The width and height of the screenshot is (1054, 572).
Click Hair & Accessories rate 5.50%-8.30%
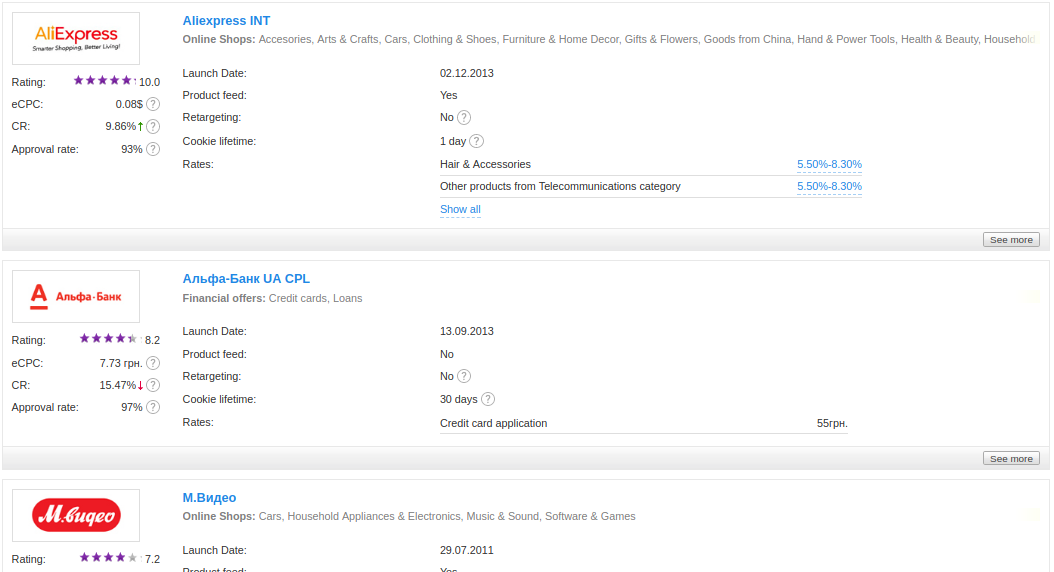point(829,165)
